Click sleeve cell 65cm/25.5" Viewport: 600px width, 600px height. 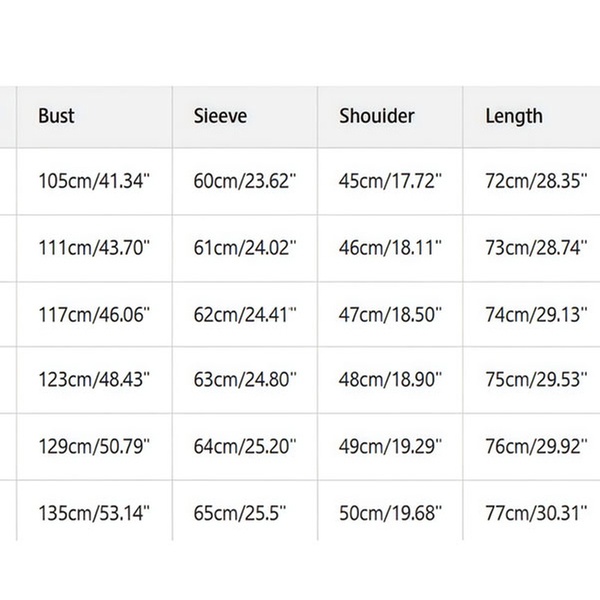pyautogui.click(x=241, y=514)
